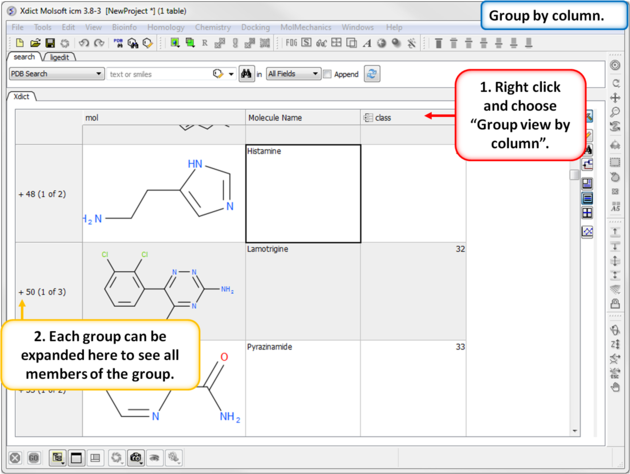The width and height of the screenshot is (630, 474).
Task: Toggle the Append checkbox
Action: click(x=328, y=74)
